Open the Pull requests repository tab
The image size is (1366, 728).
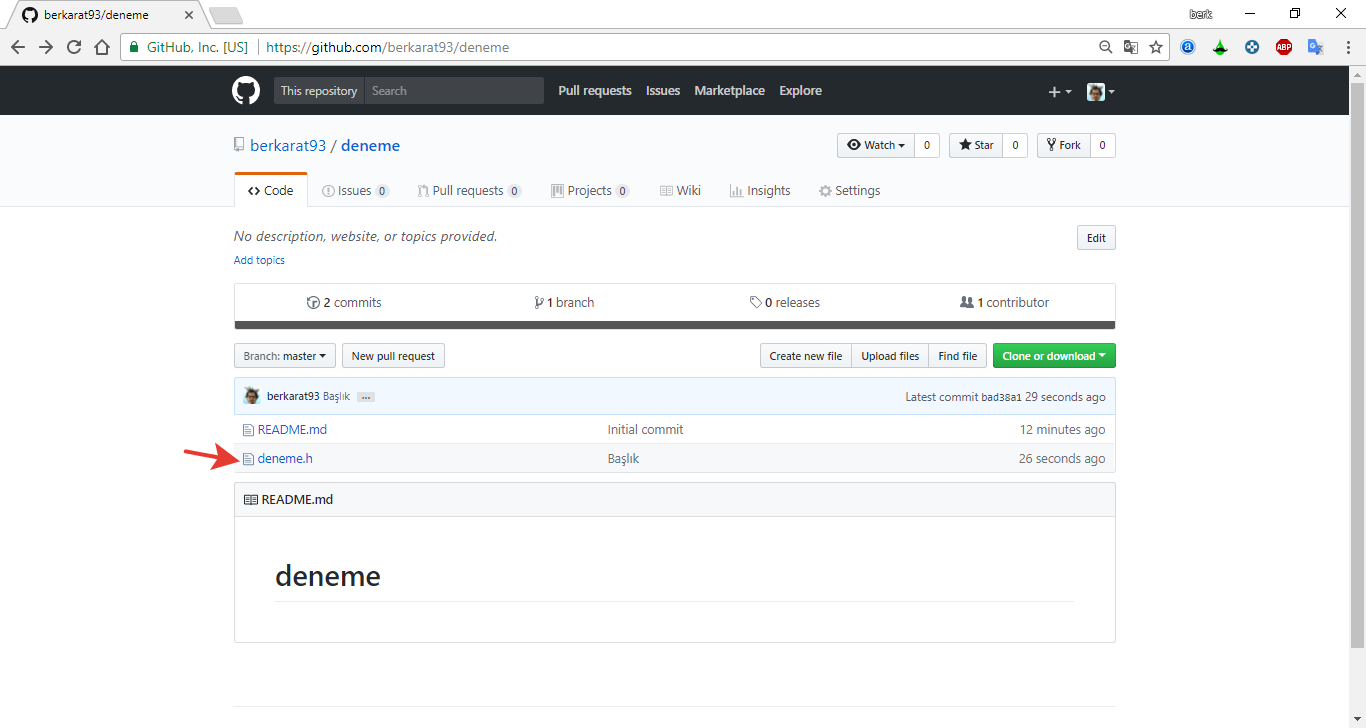(x=469, y=191)
